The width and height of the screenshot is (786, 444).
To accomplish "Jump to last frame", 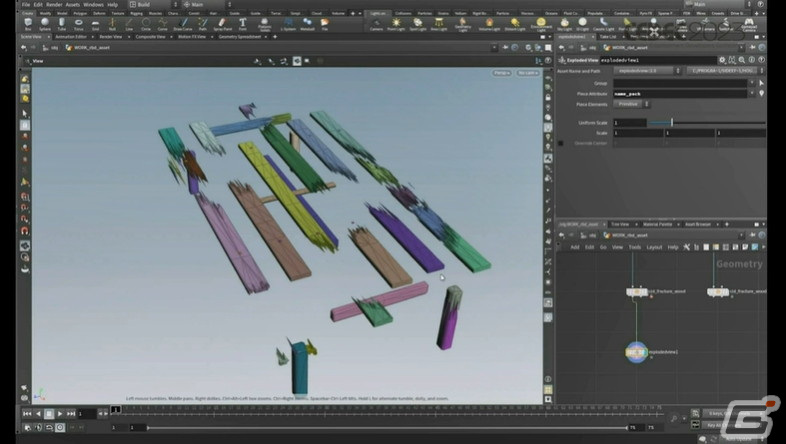I will (x=71, y=413).
